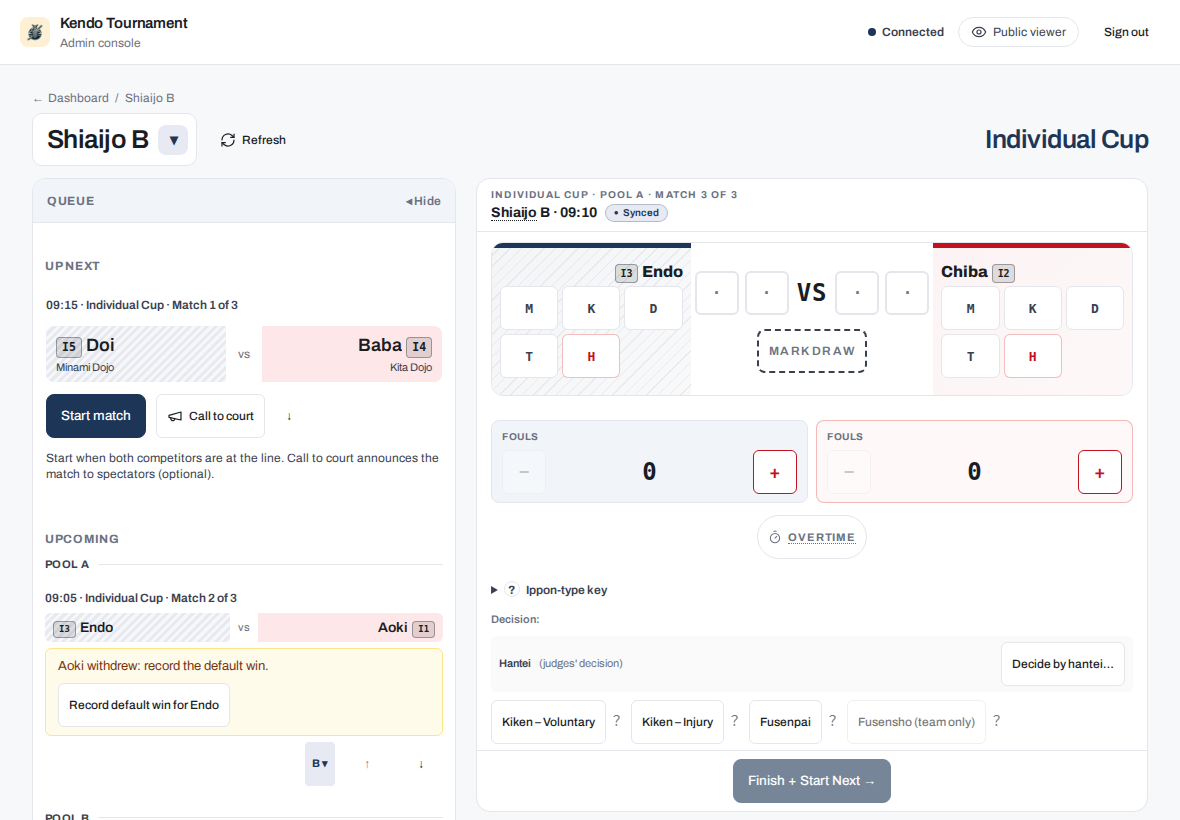This screenshot has height=820, width=1180.
Task: Decrease Chiba's fouls with minus
Action: (849, 472)
